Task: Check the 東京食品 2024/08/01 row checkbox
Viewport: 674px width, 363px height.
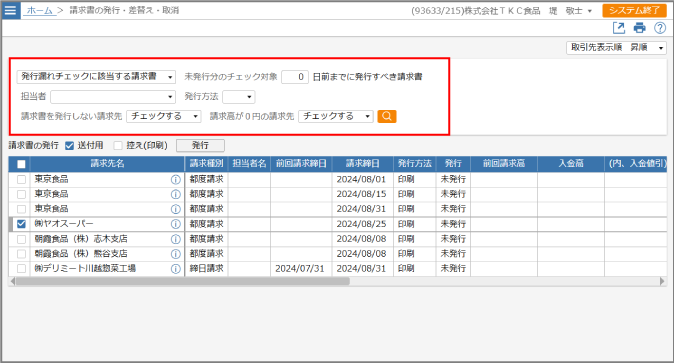Action: coord(21,179)
